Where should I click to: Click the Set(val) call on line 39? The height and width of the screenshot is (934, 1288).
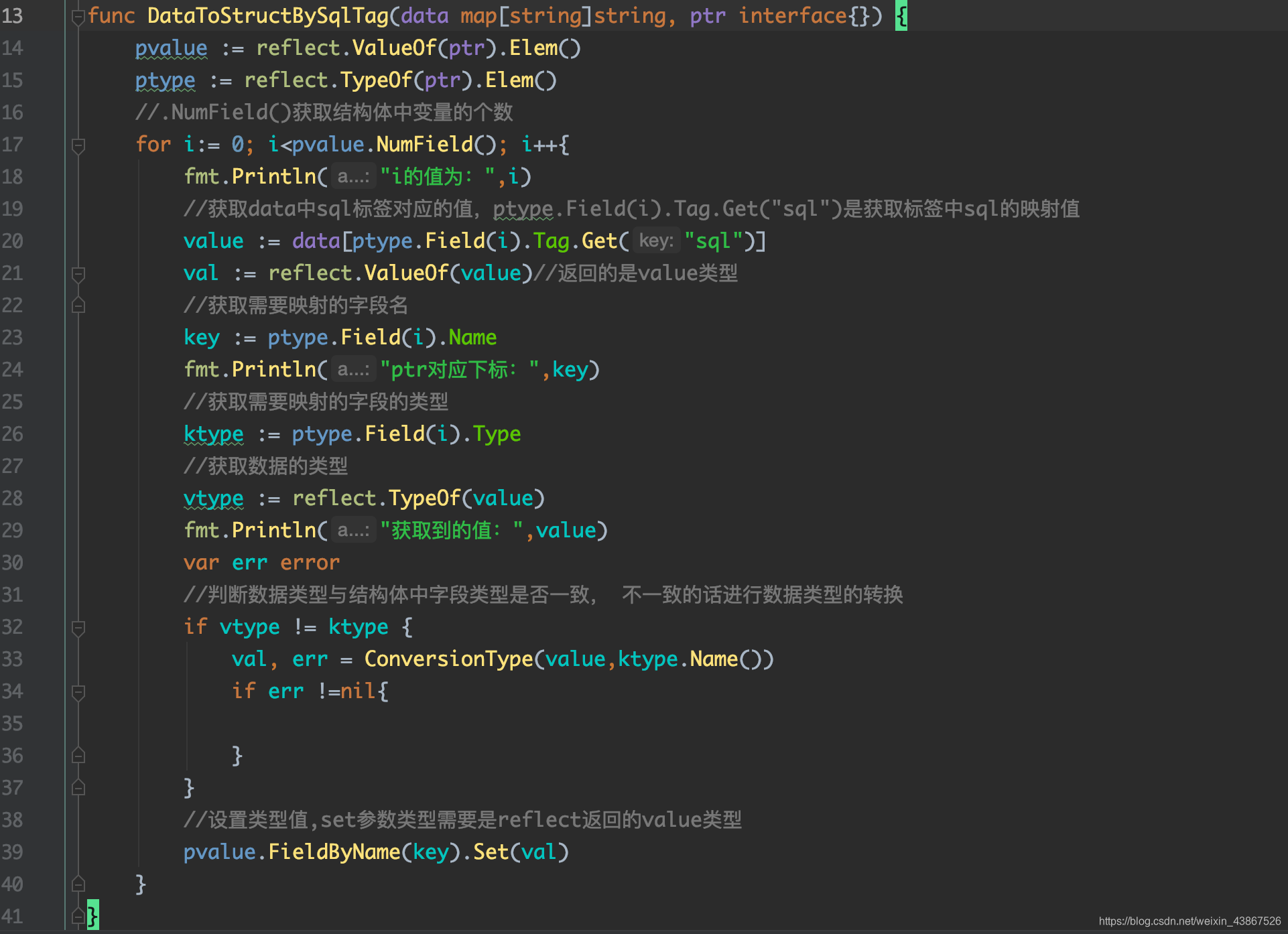tap(521, 852)
